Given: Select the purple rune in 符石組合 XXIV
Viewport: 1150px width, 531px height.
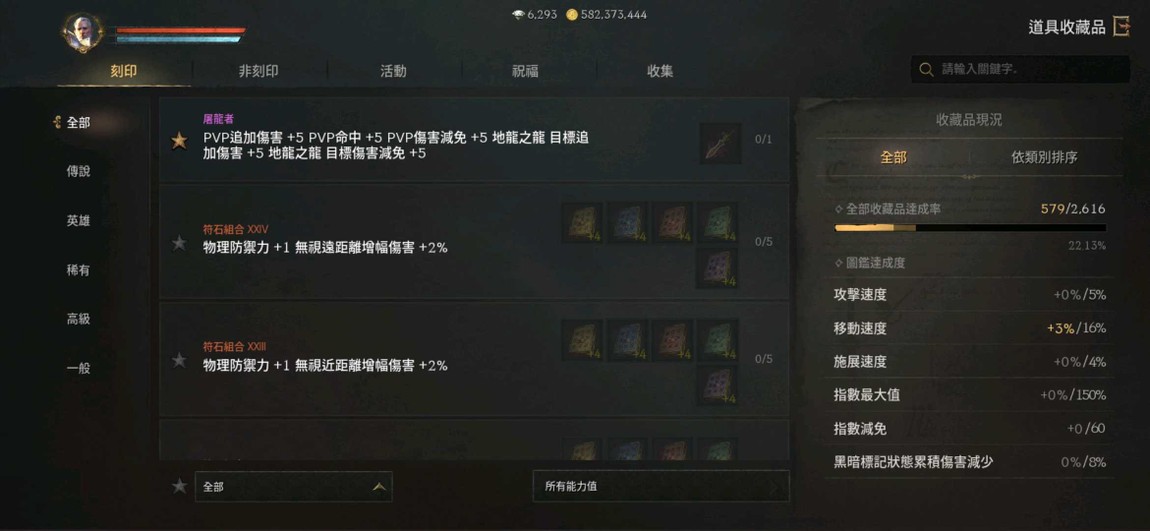Looking at the screenshot, I should click(718, 268).
